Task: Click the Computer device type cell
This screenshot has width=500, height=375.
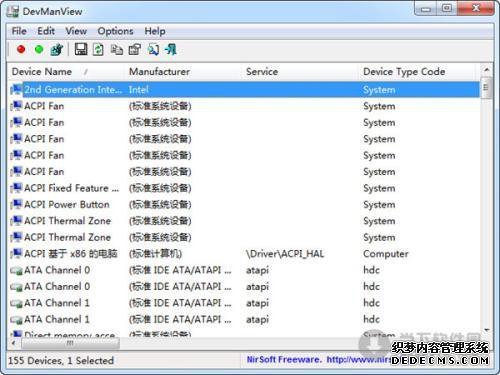Action: point(385,254)
